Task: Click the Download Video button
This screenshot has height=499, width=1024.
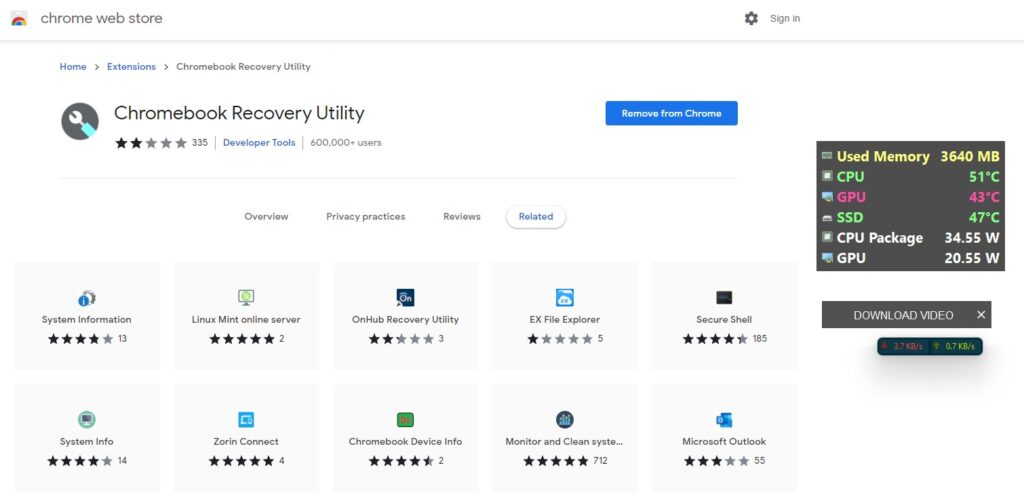Action: coord(903,315)
